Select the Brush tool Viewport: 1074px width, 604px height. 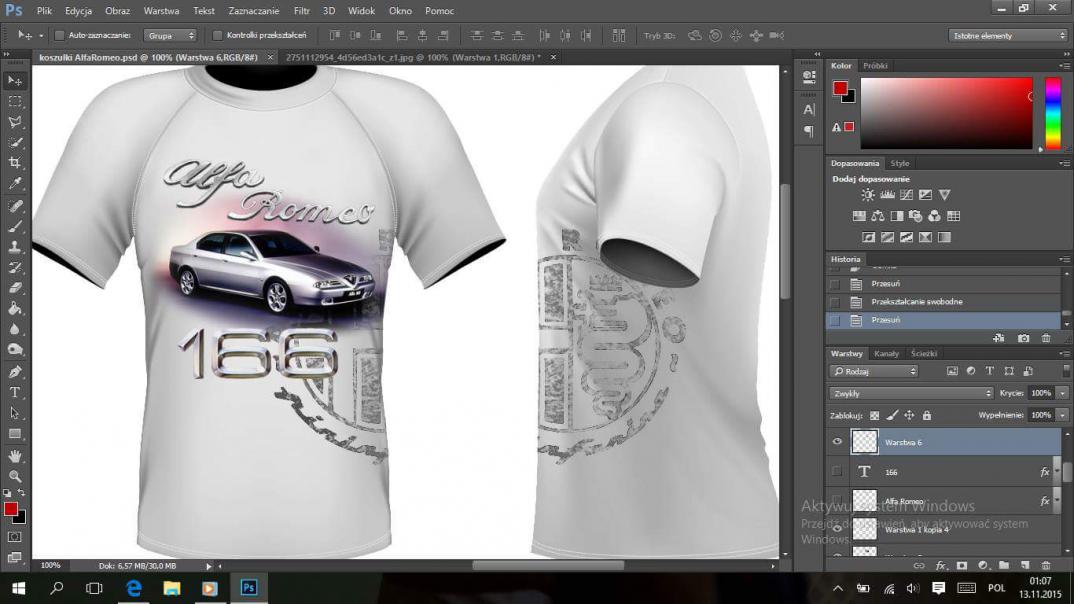14,227
